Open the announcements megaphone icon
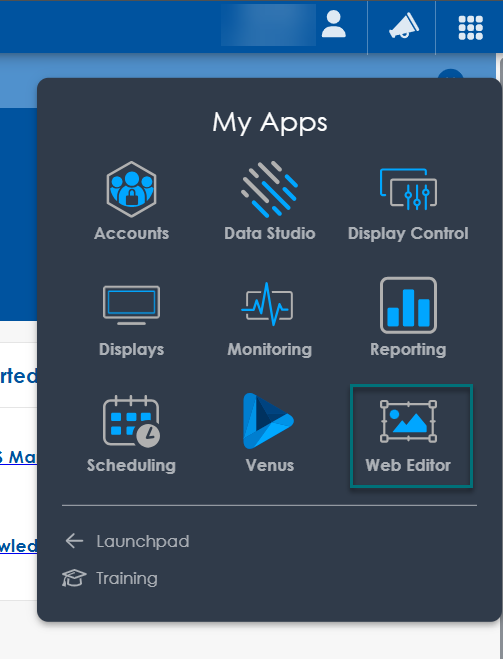The image size is (503, 659). tap(404, 26)
